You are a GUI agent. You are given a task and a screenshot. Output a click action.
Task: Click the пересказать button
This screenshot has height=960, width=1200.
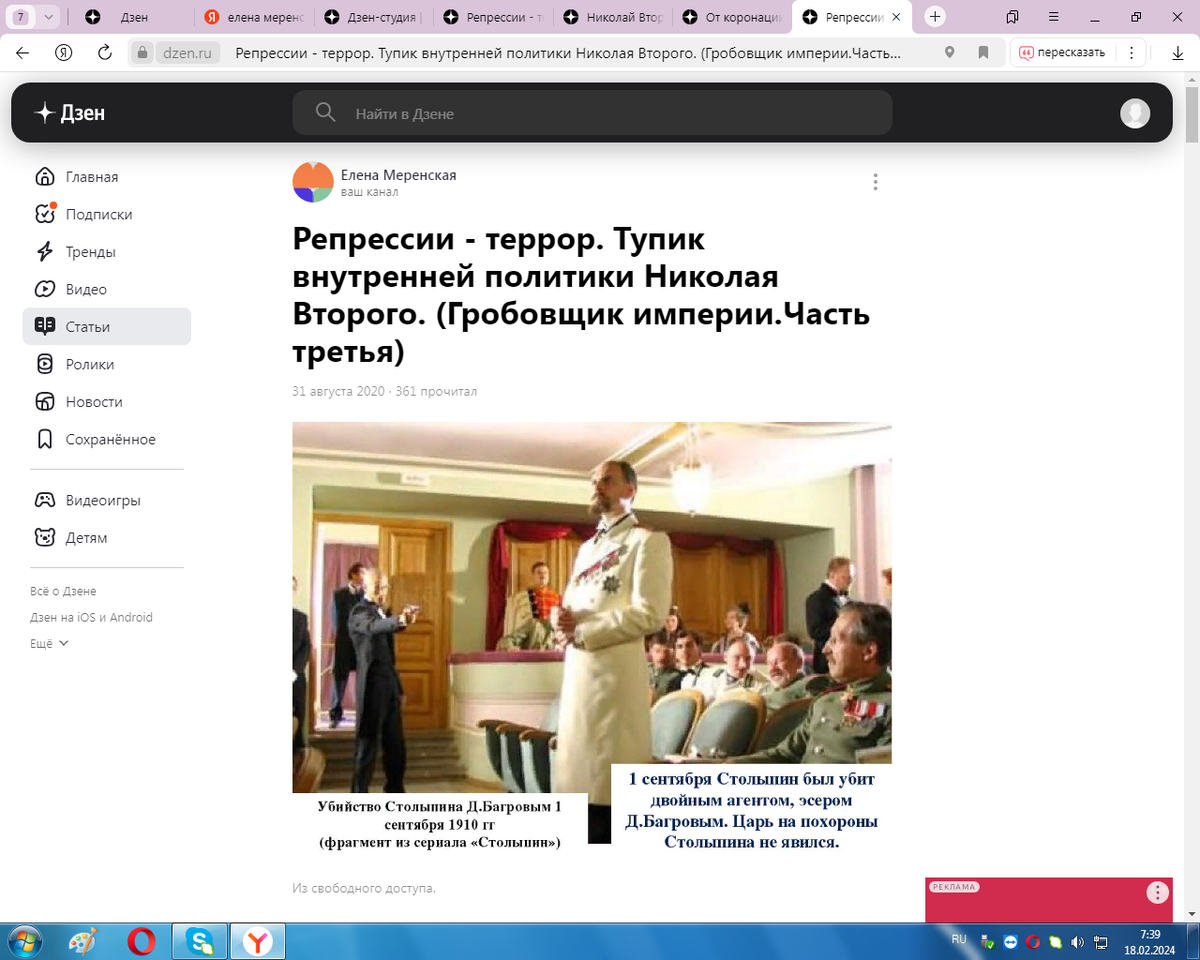(x=1062, y=53)
